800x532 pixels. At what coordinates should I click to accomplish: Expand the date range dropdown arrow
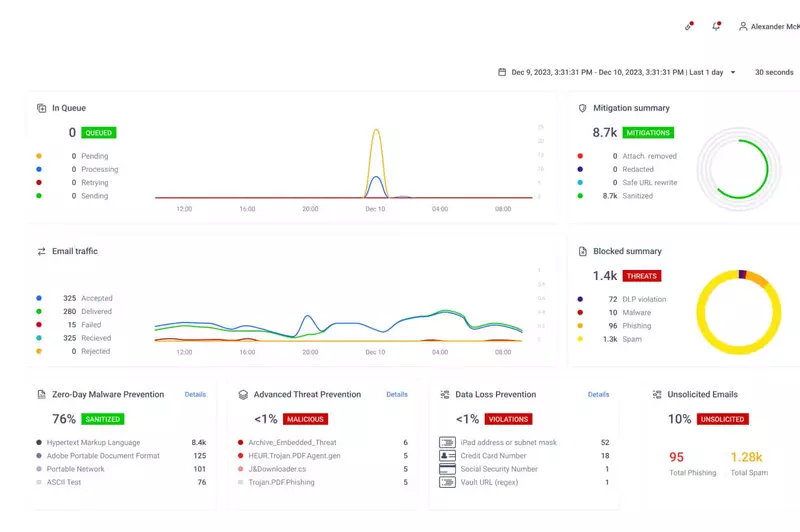pyautogui.click(x=733, y=72)
